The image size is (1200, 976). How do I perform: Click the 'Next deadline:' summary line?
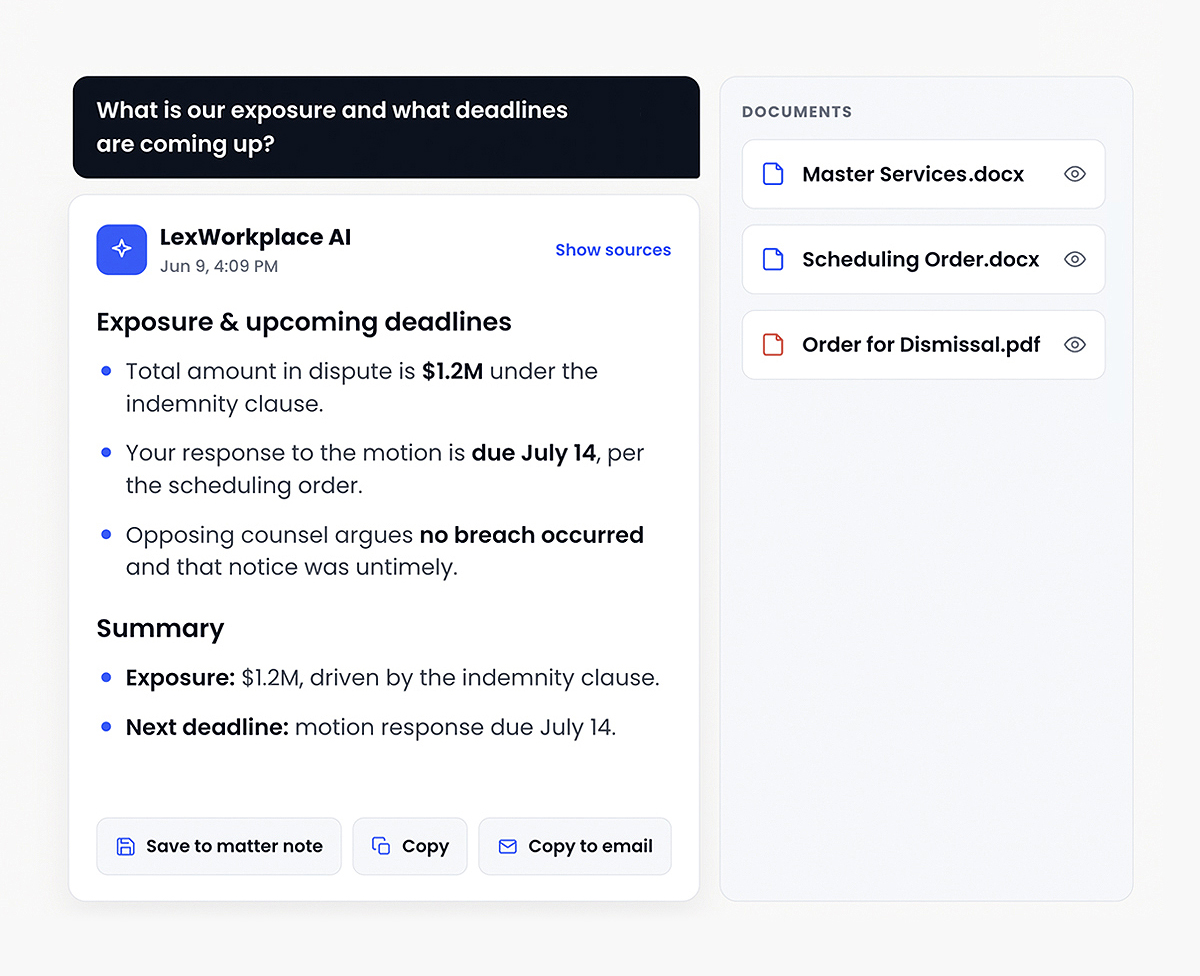pos(371,727)
